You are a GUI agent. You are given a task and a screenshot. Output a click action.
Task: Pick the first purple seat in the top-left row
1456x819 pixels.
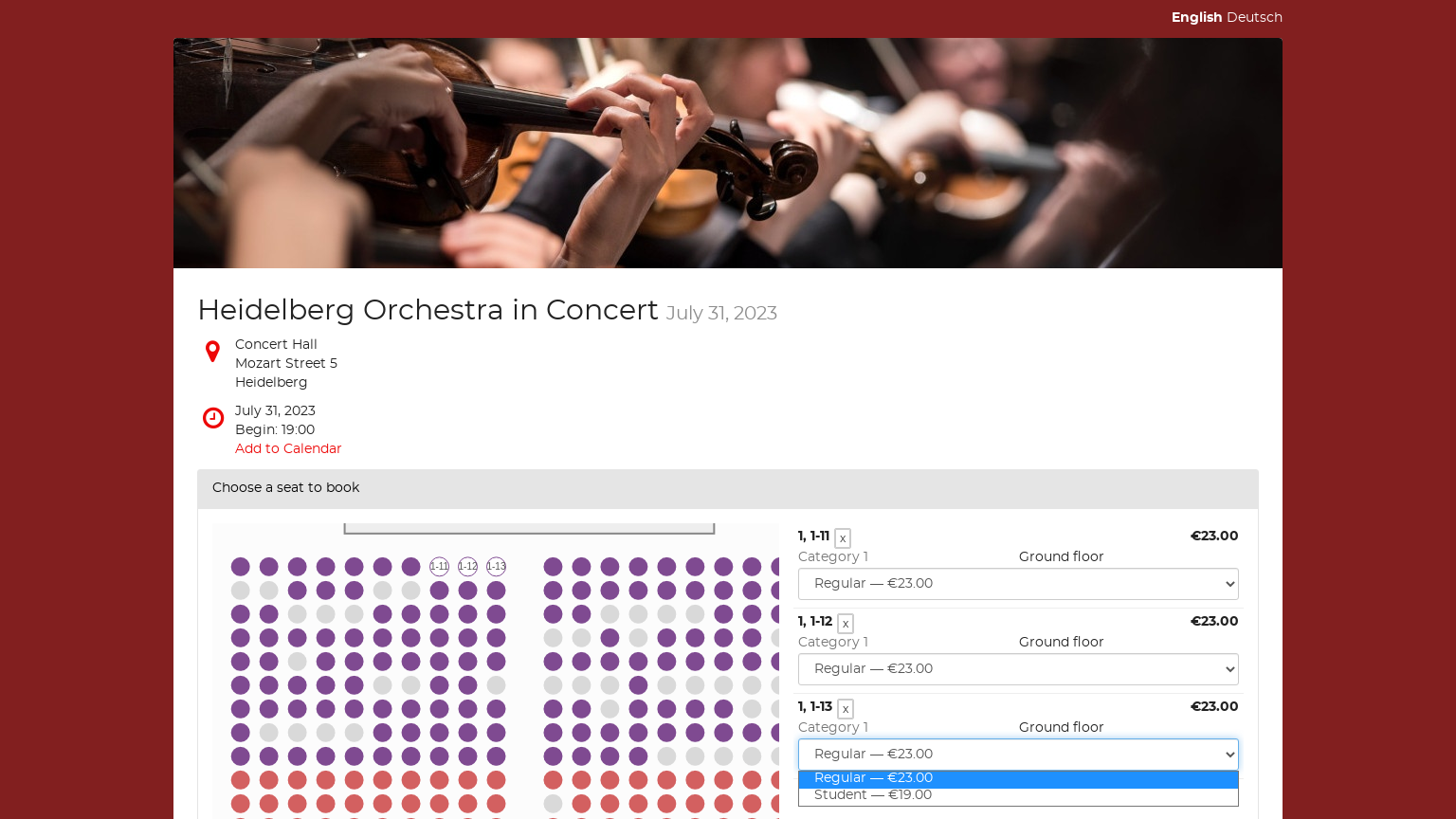[241, 567]
